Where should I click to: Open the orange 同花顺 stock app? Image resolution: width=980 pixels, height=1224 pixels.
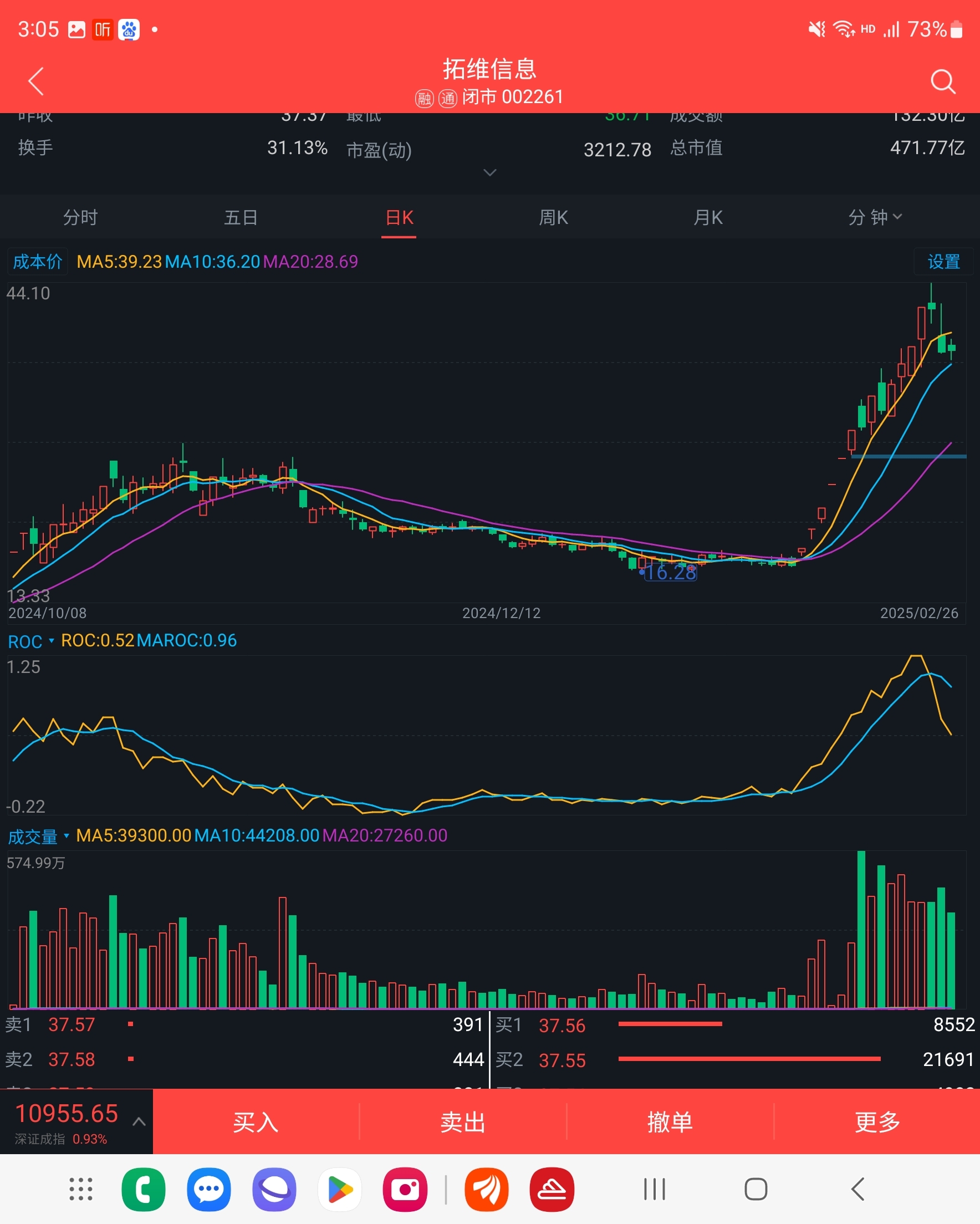click(x=487, y=1190)
